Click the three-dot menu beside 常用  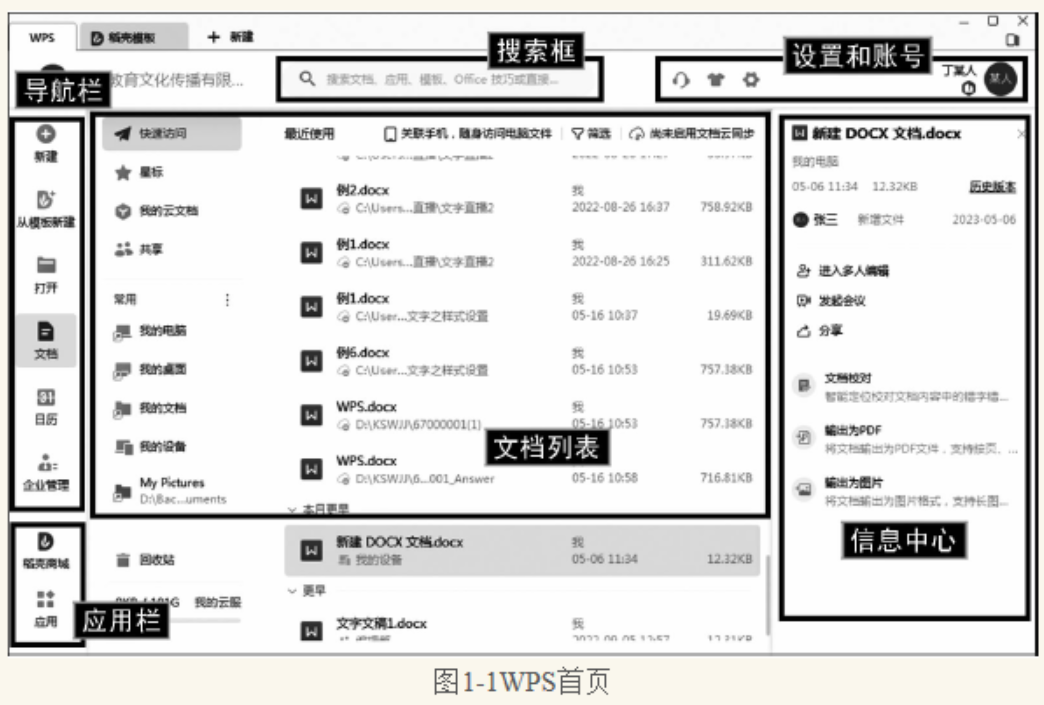pos(228,300)
